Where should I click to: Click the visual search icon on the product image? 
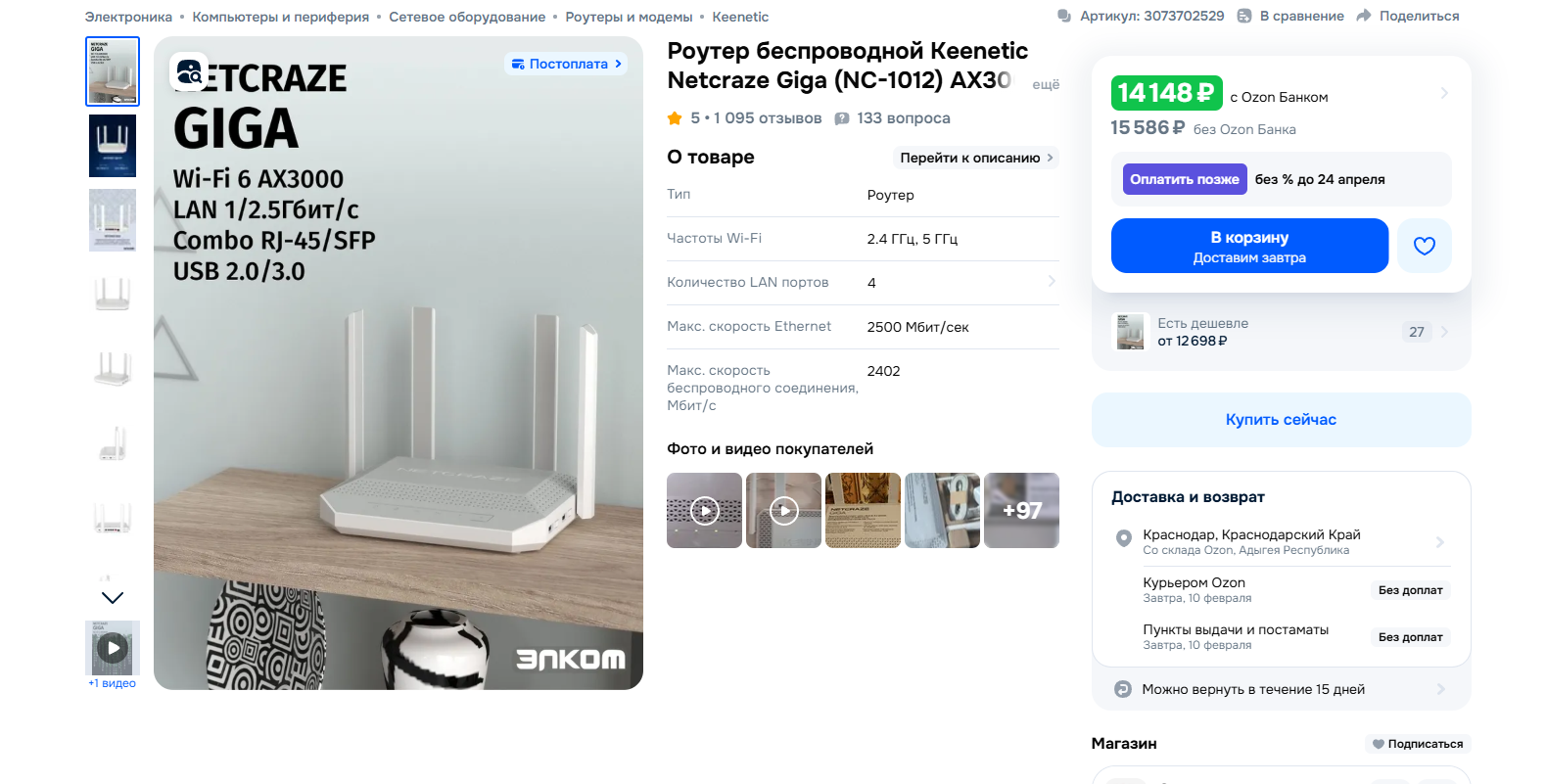click(189, 70)
